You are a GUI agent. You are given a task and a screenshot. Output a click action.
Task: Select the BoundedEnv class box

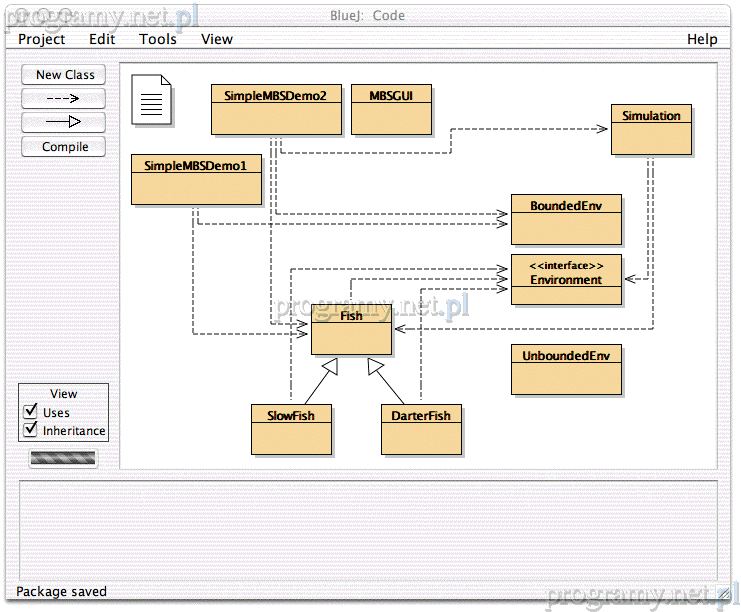click(x=566, y=220)
